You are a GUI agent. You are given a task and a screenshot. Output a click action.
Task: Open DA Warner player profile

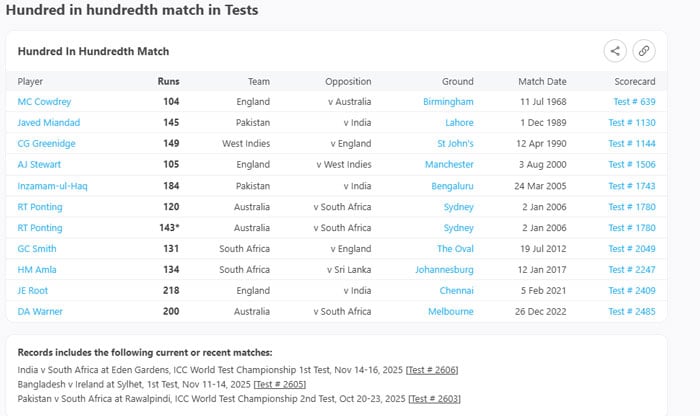(x=41, y=312)
